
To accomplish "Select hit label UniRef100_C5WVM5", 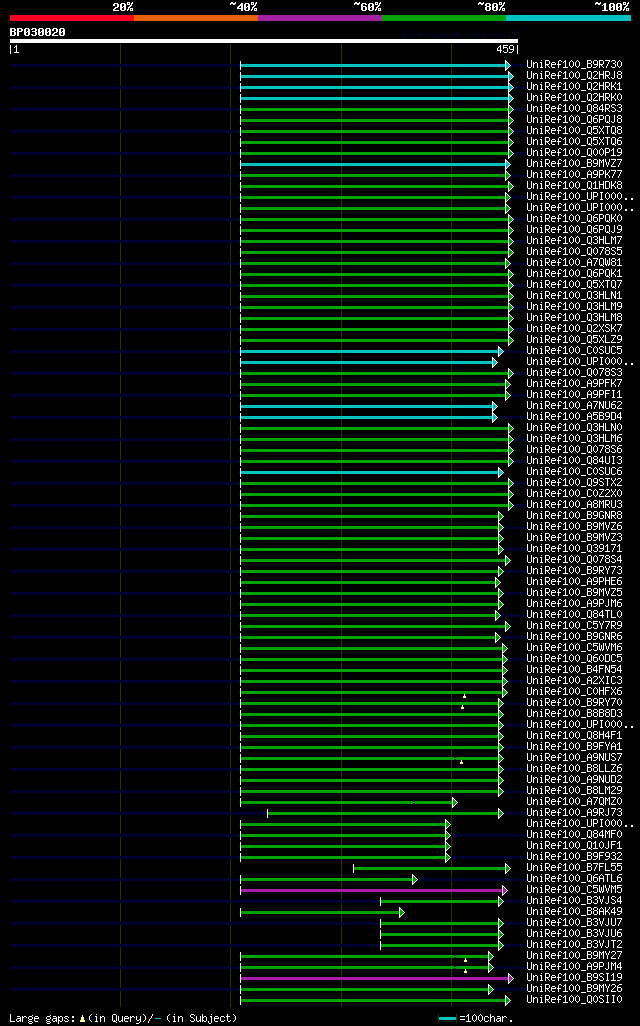I will tap(575, 889).
